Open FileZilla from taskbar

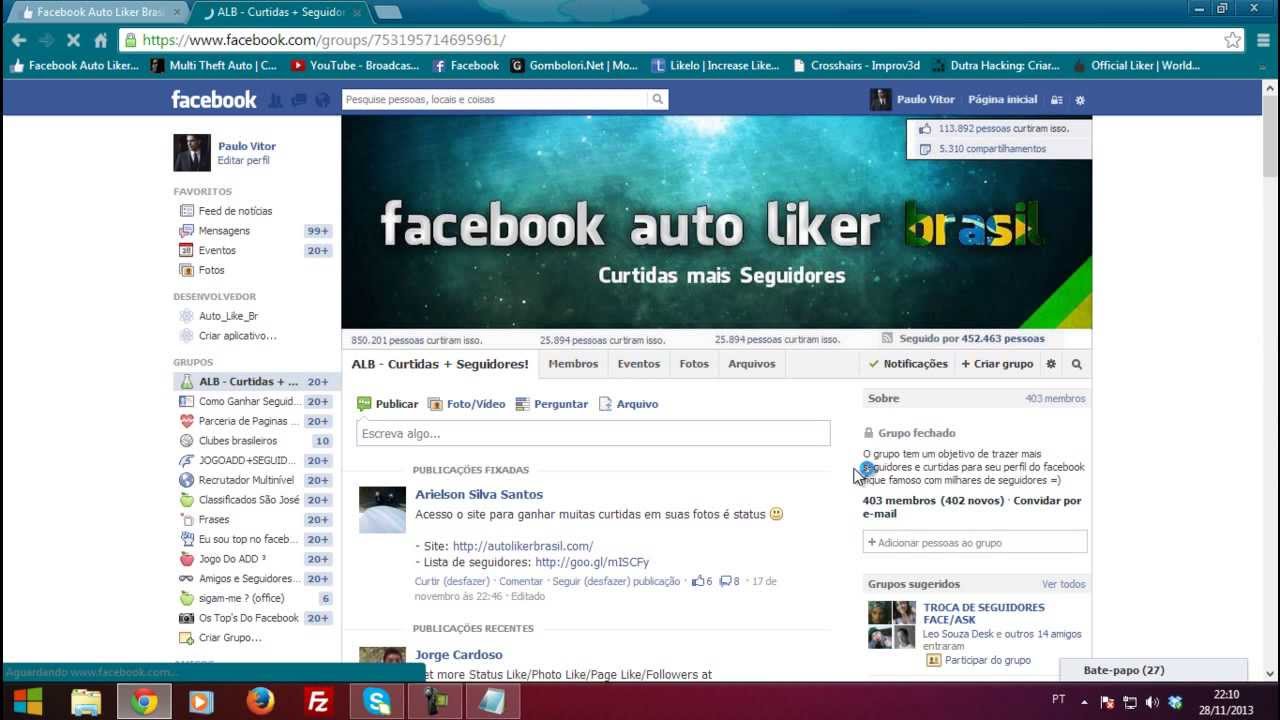319,702
